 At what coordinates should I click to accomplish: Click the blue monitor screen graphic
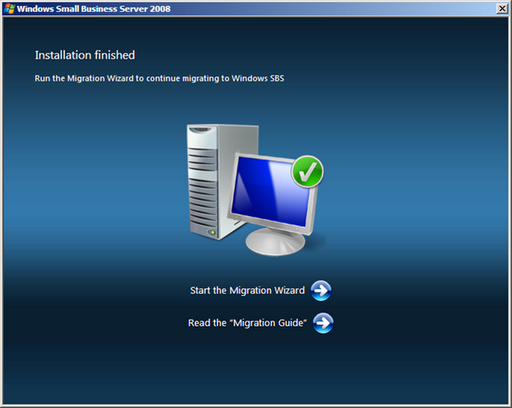[271, 192]
